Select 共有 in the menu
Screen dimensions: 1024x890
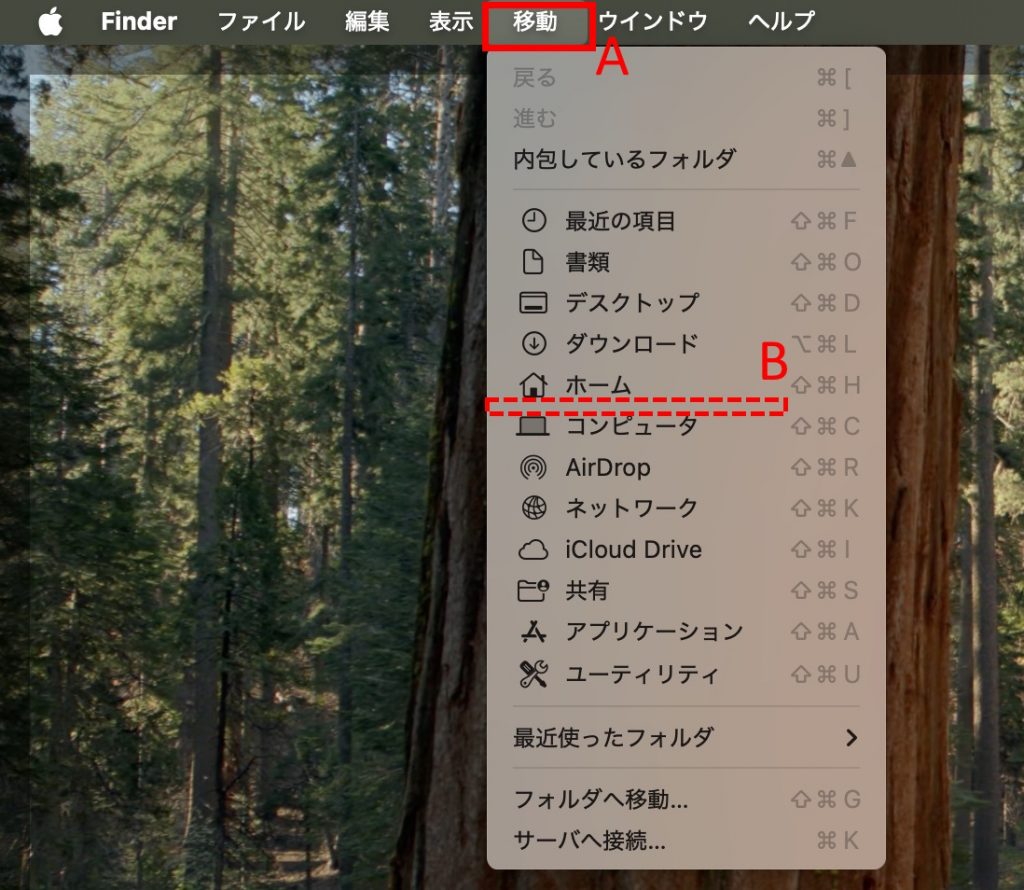[x=686, y=590]
